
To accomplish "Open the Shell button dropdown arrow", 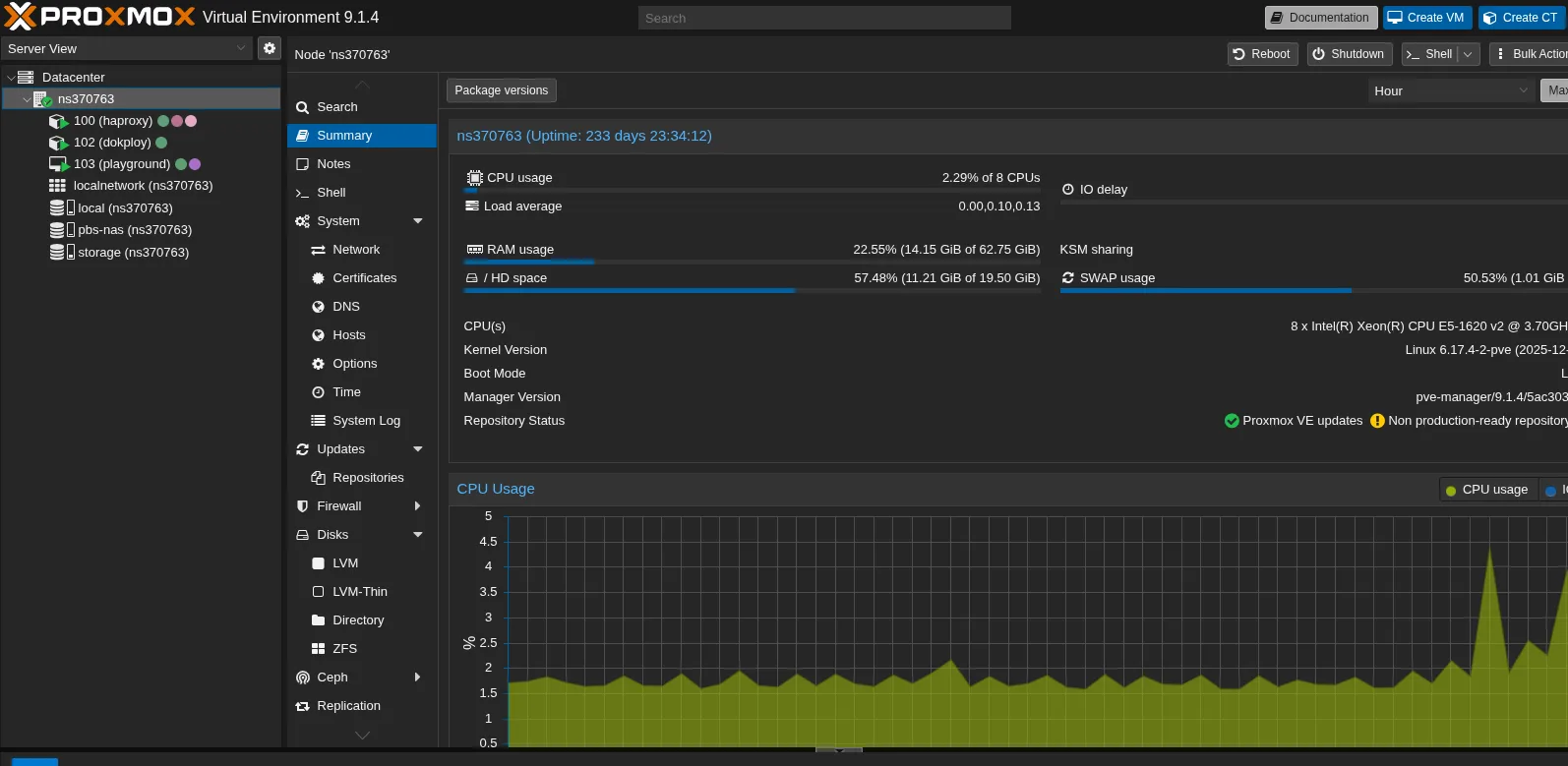I will (x=1468, y=54).
